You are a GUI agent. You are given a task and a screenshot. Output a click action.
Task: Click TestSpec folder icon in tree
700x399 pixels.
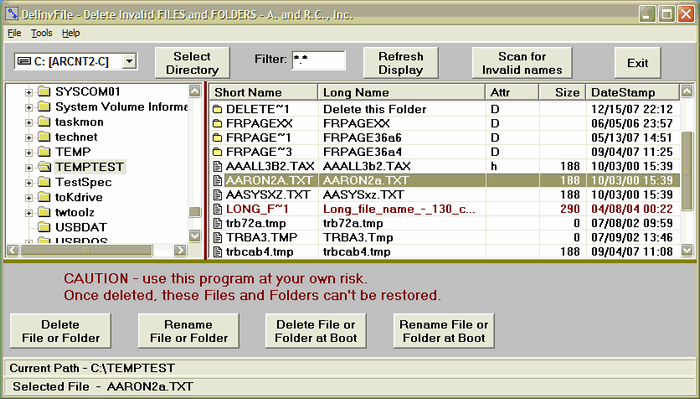click(44, 182)
